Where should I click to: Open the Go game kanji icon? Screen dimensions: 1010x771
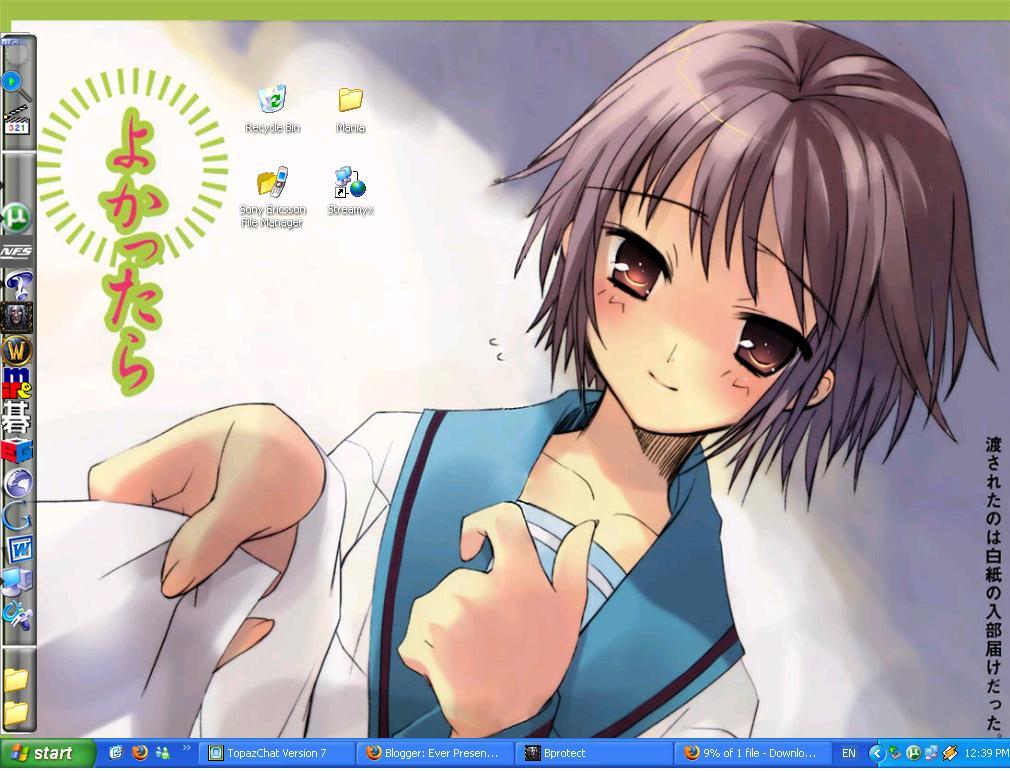tap(17, 416)
